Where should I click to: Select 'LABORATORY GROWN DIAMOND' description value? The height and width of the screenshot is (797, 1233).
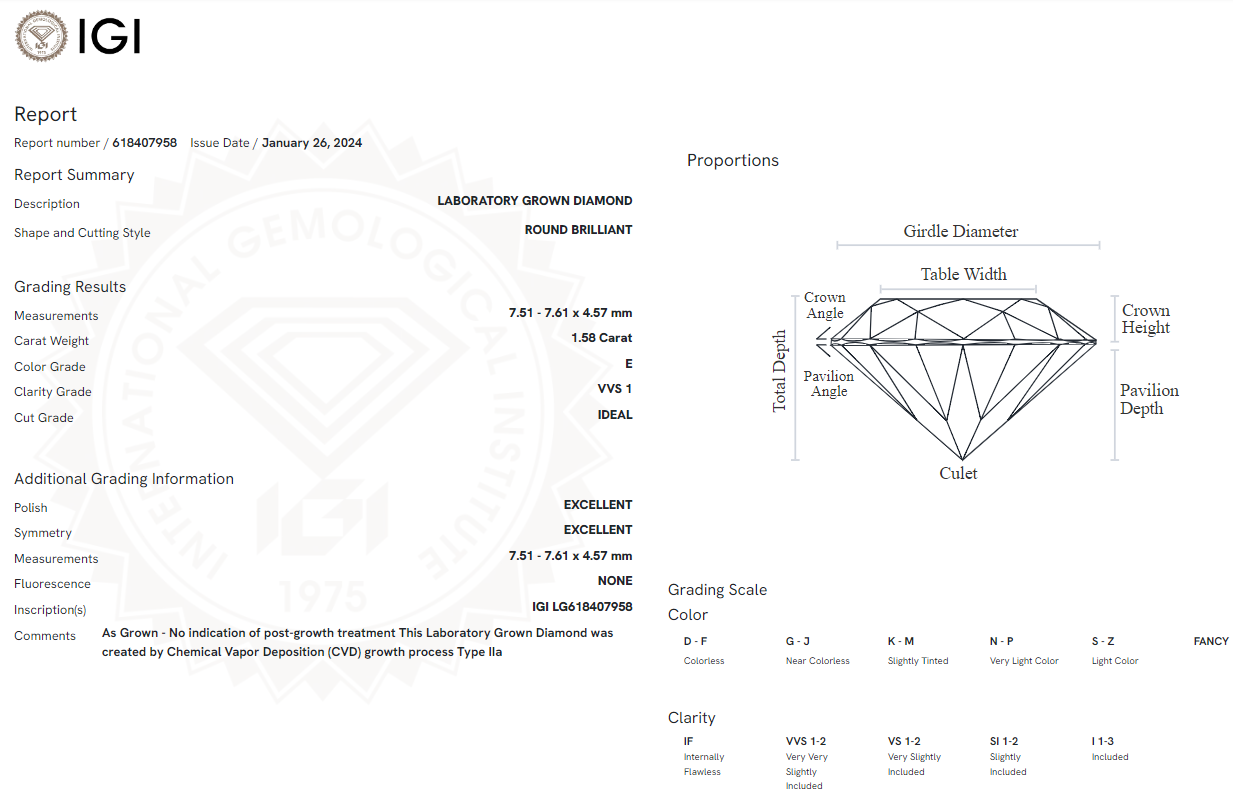click(535, 201)
